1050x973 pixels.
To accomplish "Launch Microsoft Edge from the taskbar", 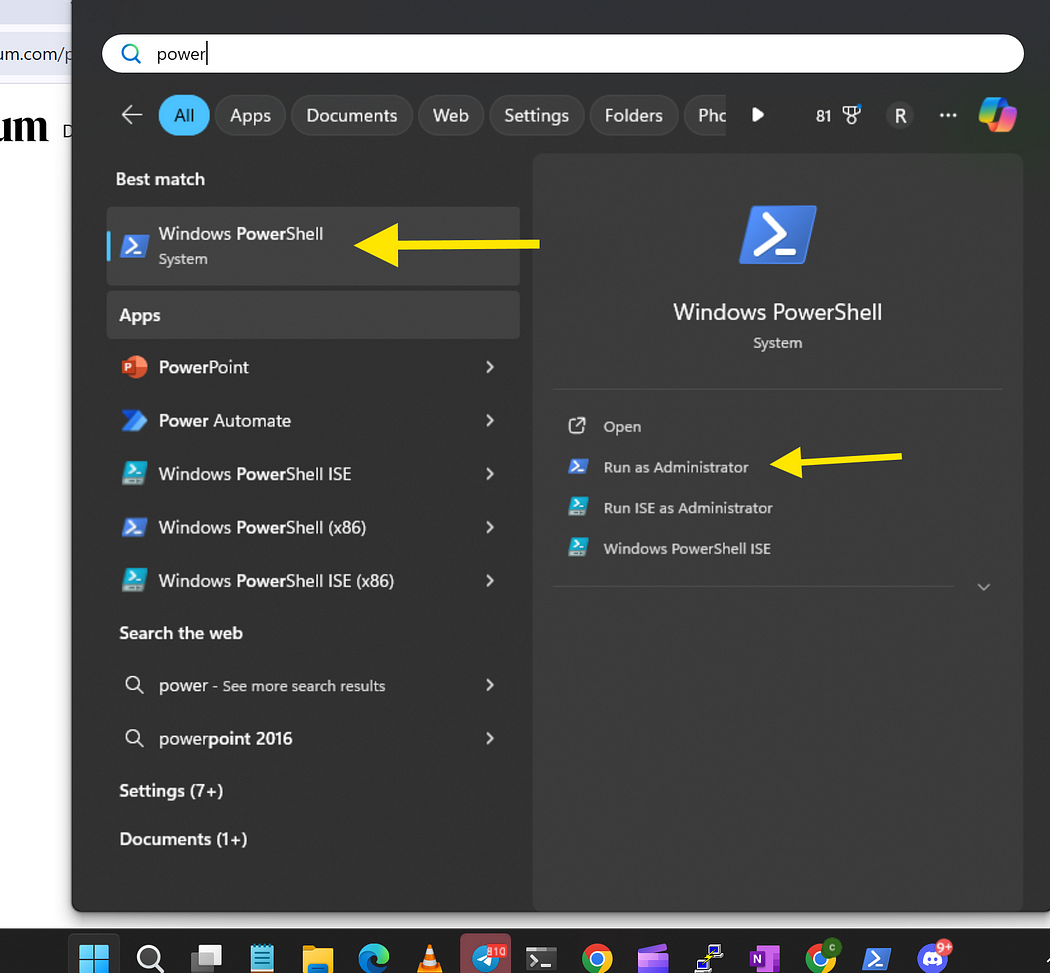I will click(374, 958).
